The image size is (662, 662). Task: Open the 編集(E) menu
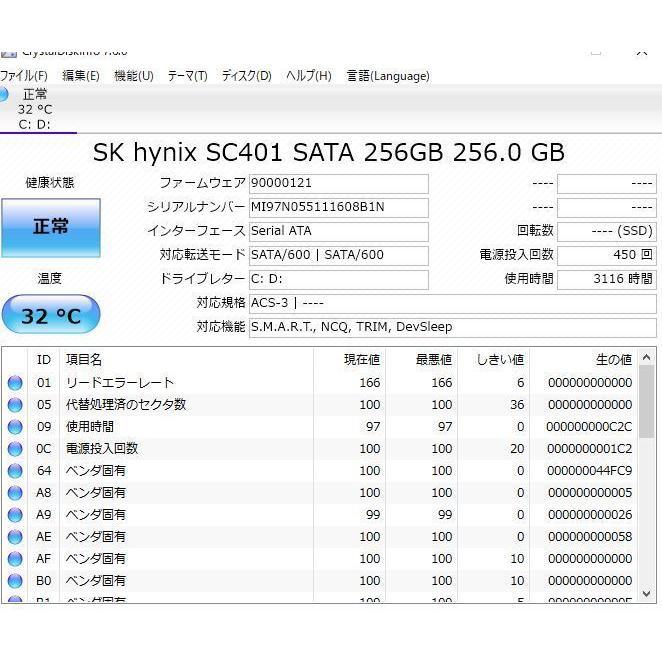pos(81,76)
